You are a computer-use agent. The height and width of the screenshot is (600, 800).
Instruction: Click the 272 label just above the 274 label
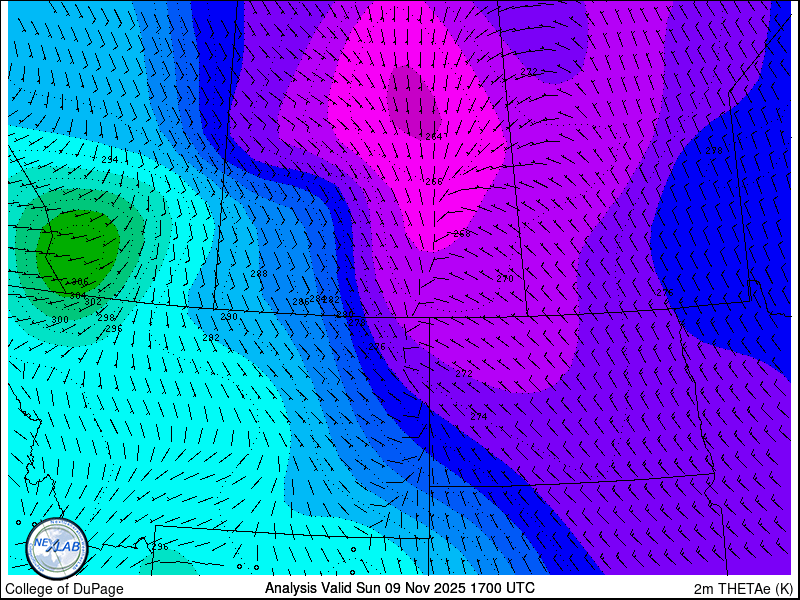[464, 373]
